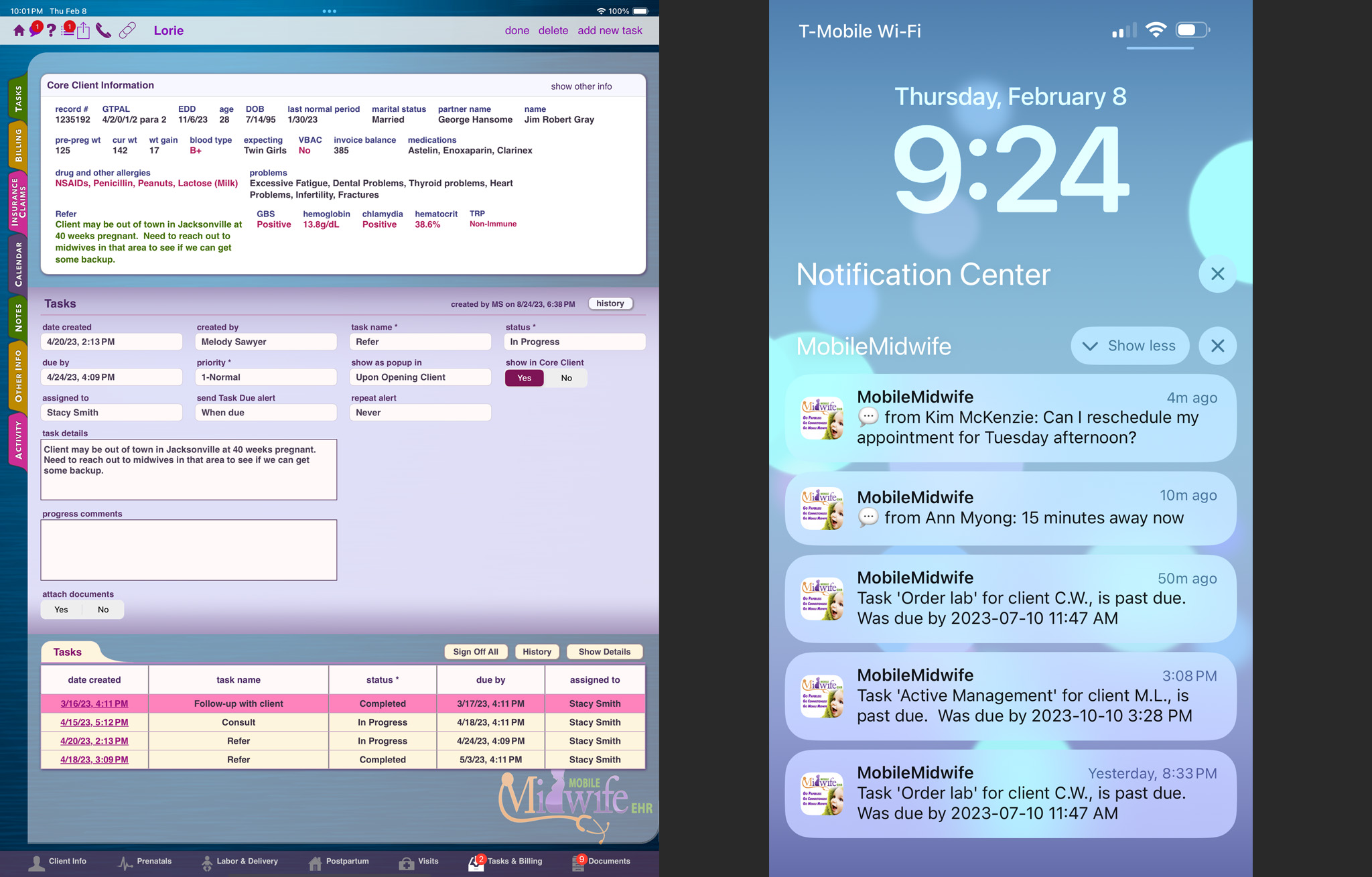Screen dimensions: 1372x877
Task: Open the assigned to field Stacy Smith
Action: click(112, 413)
